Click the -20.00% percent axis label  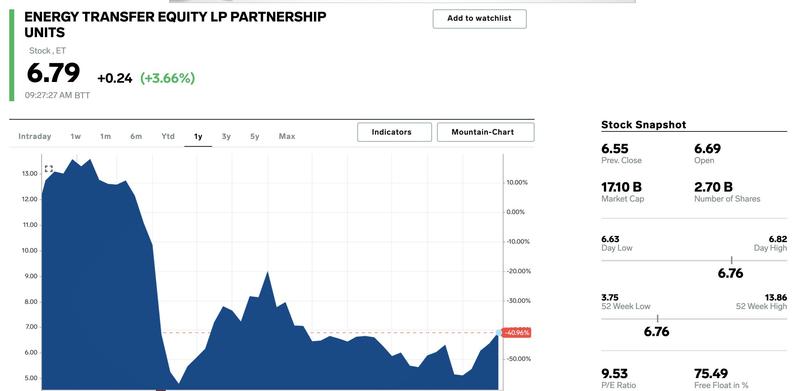518,271
